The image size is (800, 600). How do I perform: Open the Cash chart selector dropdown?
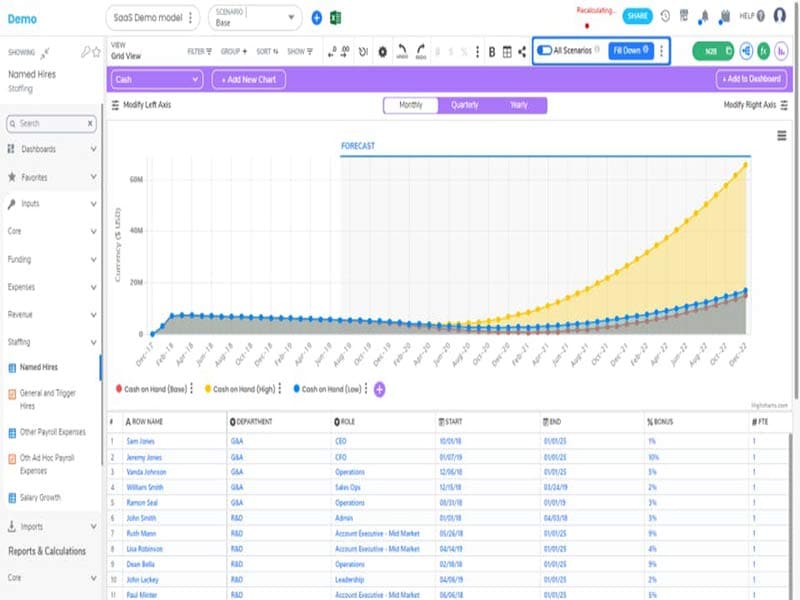(156, 79)
